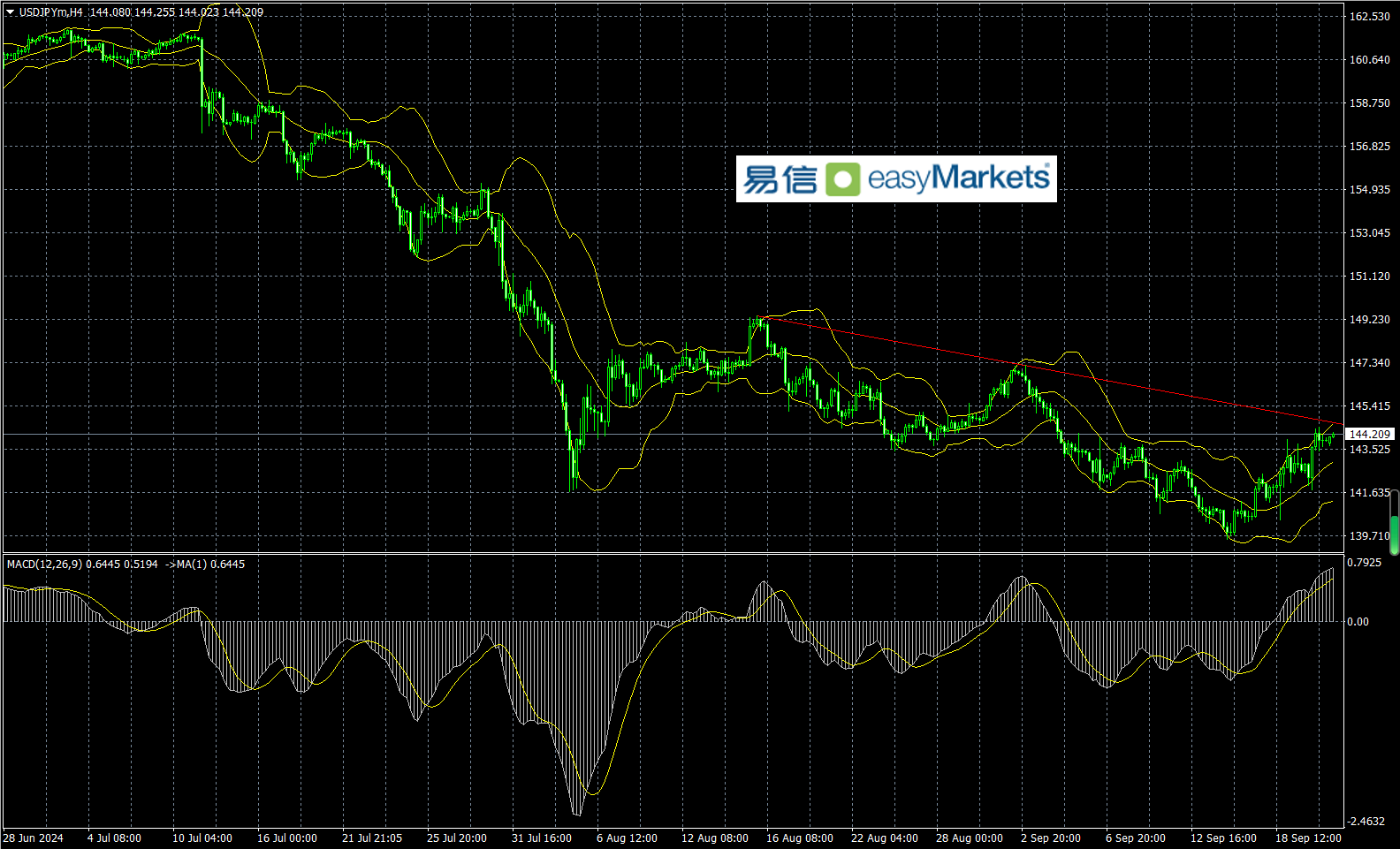The image size is (1400, 849).
Task: Click the 6 Sep 20:00 time label
Action: pyautogui.click(x=1136, y=838)
